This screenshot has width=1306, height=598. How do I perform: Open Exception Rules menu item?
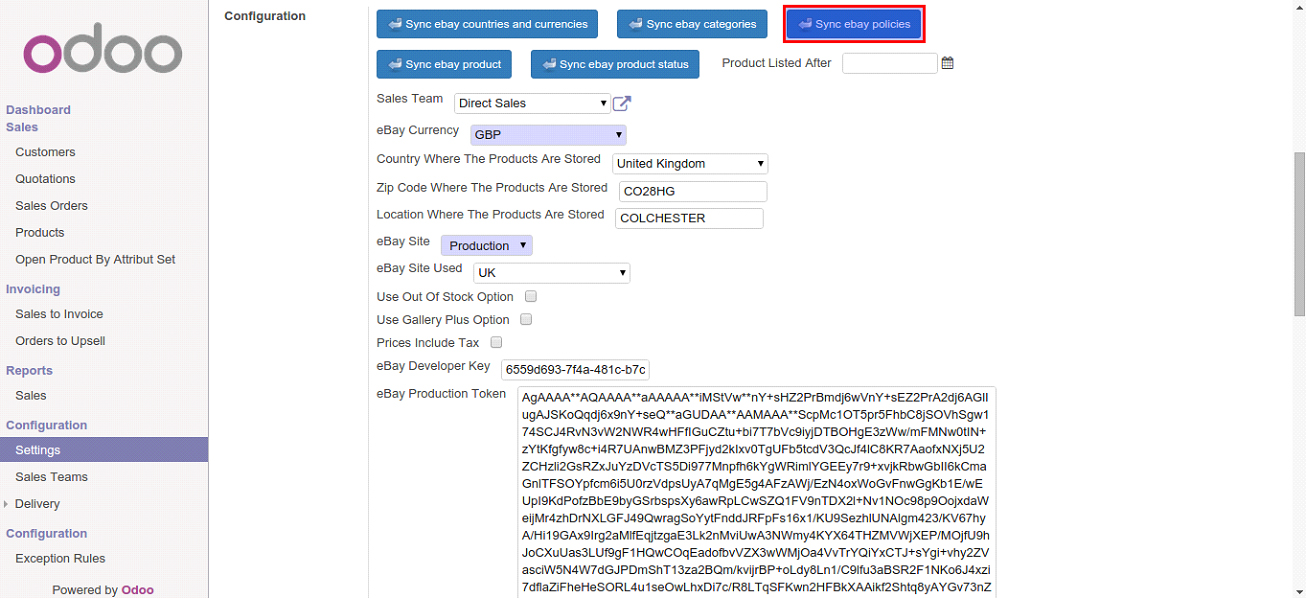coord(60,559)
